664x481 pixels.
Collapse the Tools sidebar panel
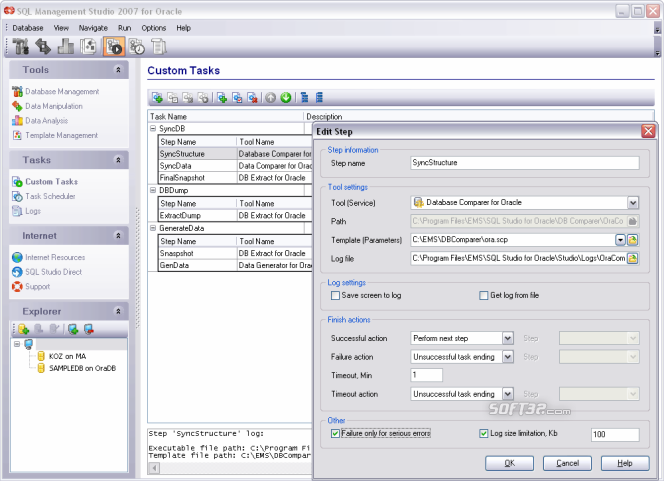(x=118, y=70)
